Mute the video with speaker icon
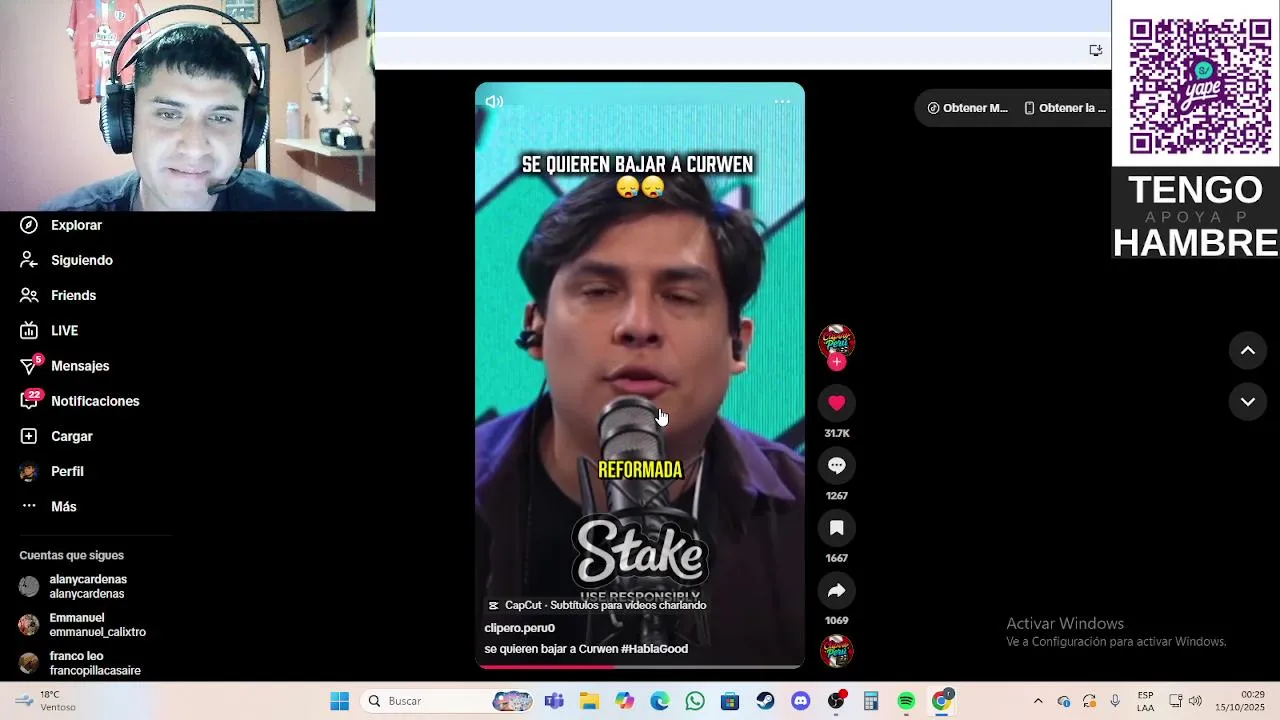Screen dimensions: 1280x720 pyautogui.click(x=494, y=101)
